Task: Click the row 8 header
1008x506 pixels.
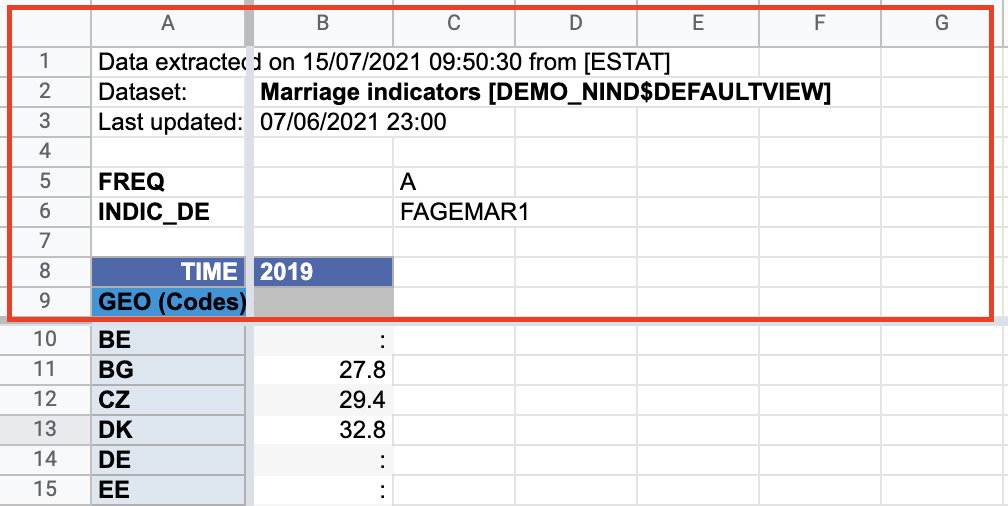Action: [x=45, y=271]
